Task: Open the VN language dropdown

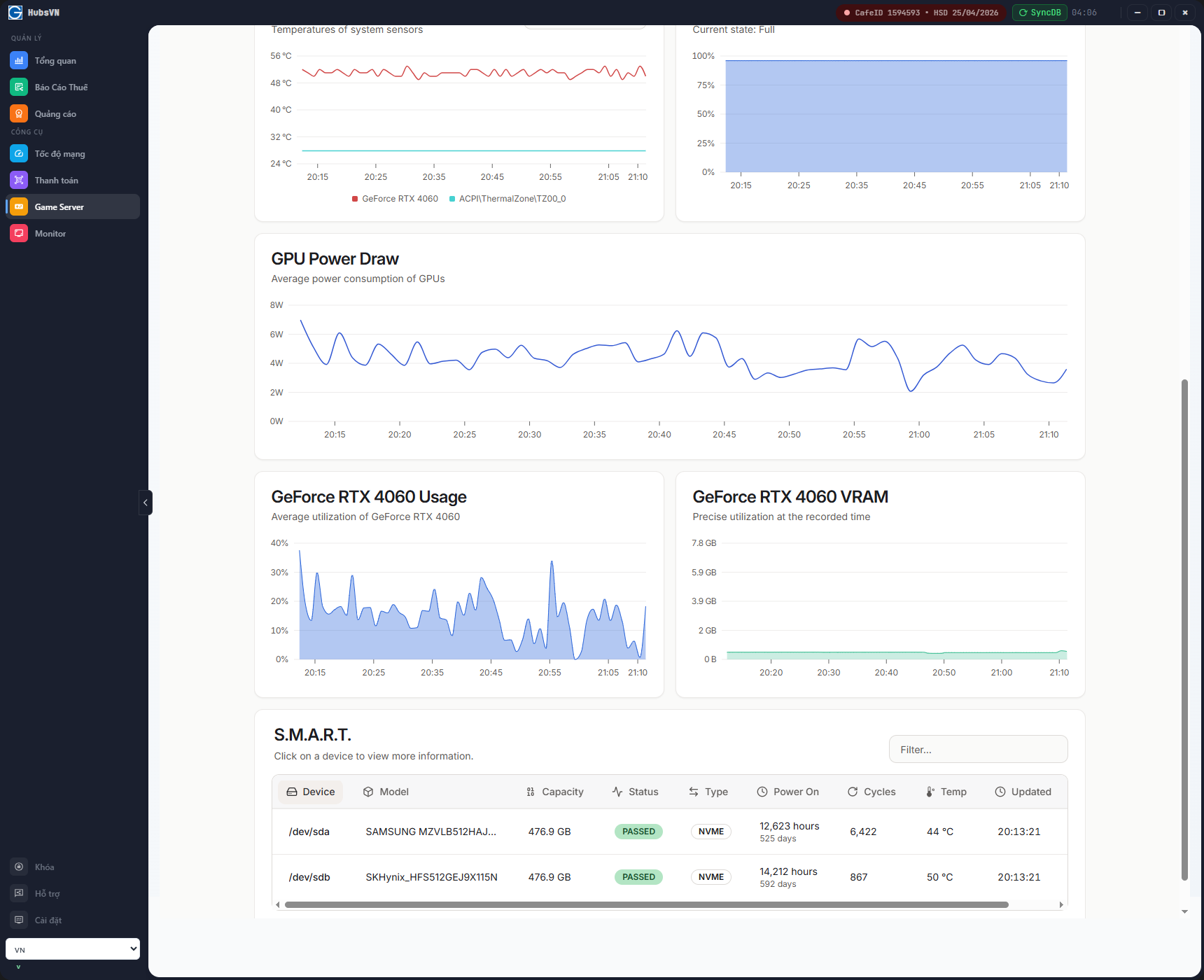Action: click(73, 949)
